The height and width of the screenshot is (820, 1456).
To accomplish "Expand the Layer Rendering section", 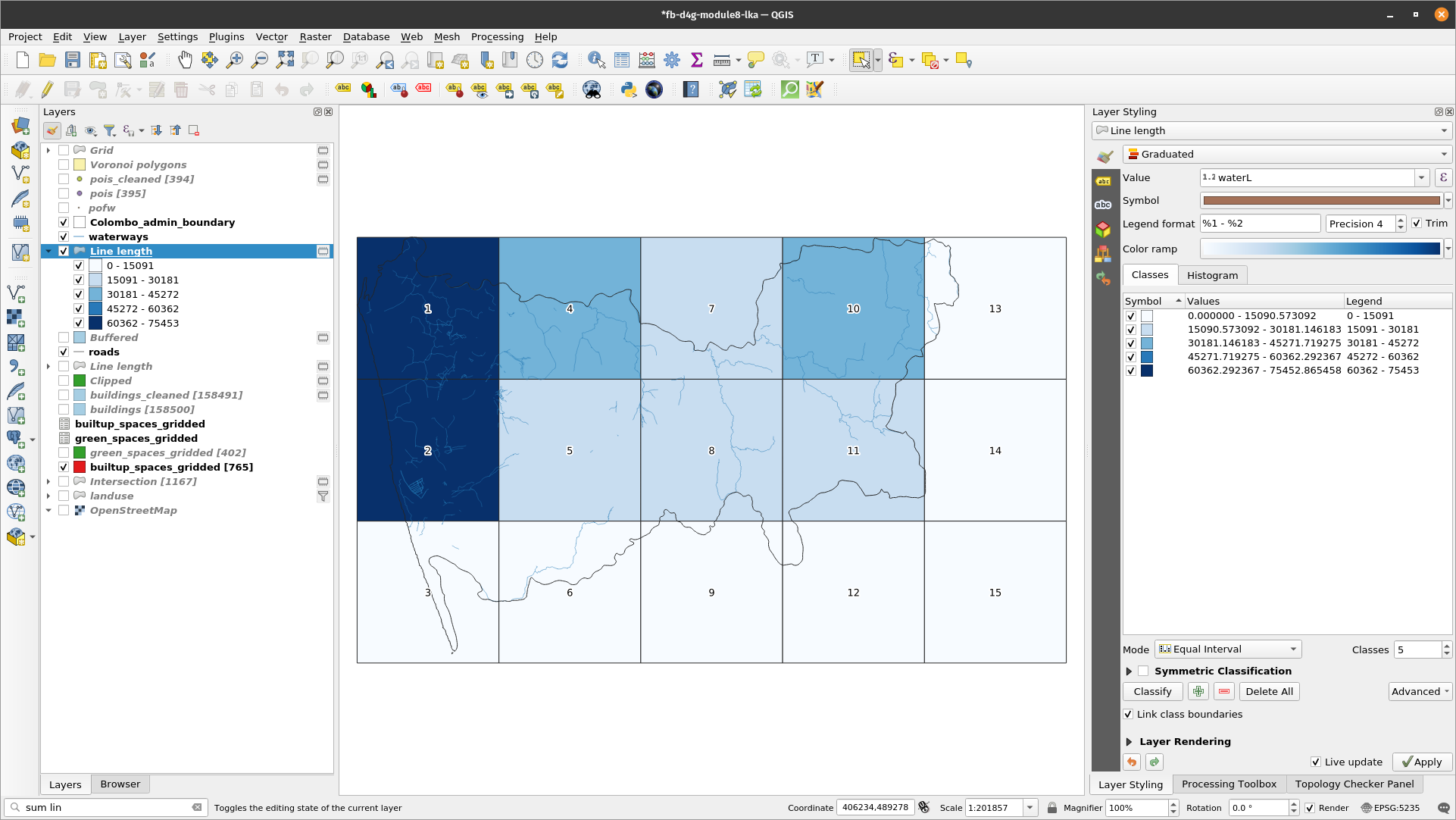I will (x=1129, y=742).
